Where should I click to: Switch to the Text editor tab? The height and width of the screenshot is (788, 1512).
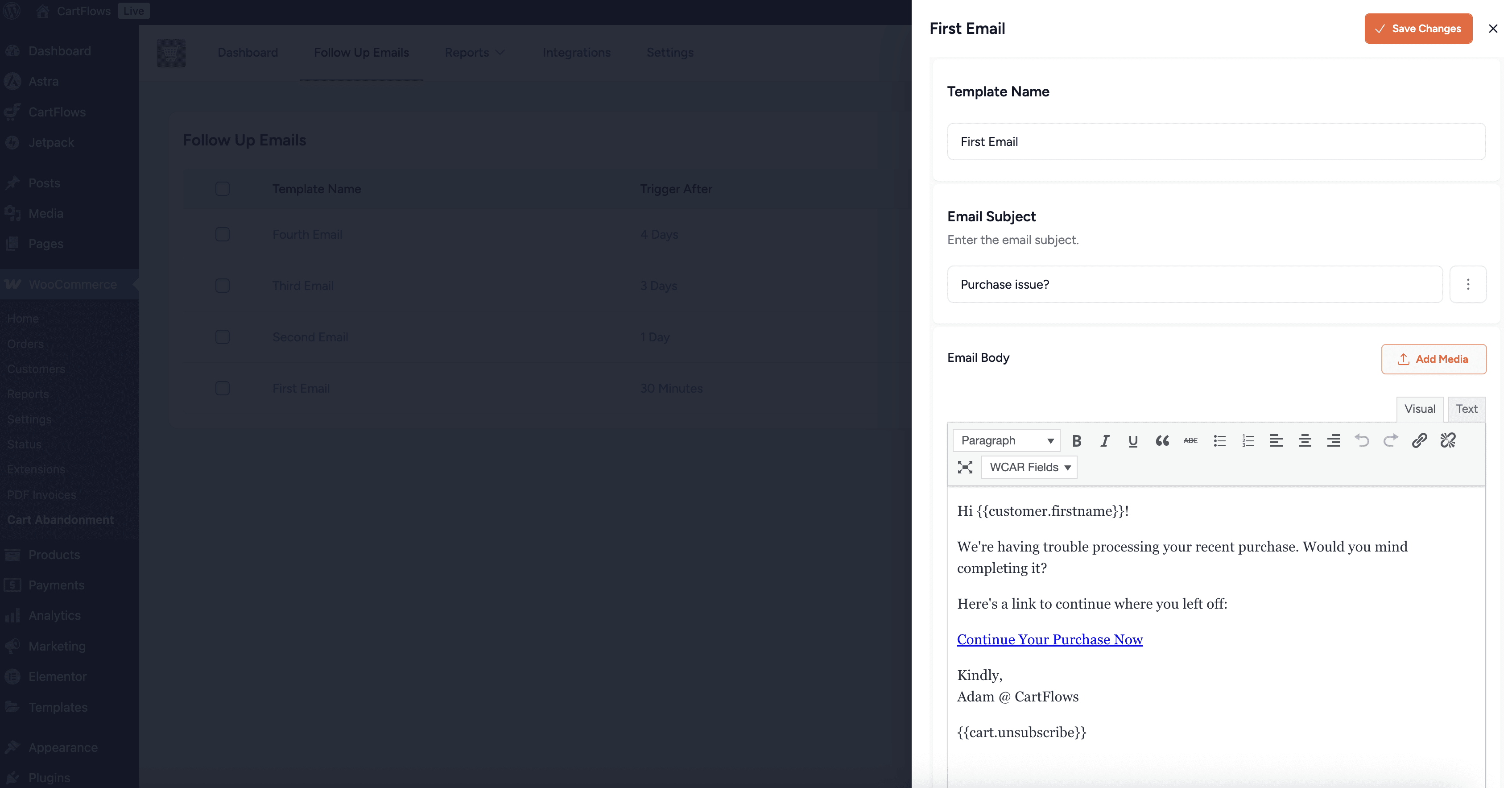1466,409
